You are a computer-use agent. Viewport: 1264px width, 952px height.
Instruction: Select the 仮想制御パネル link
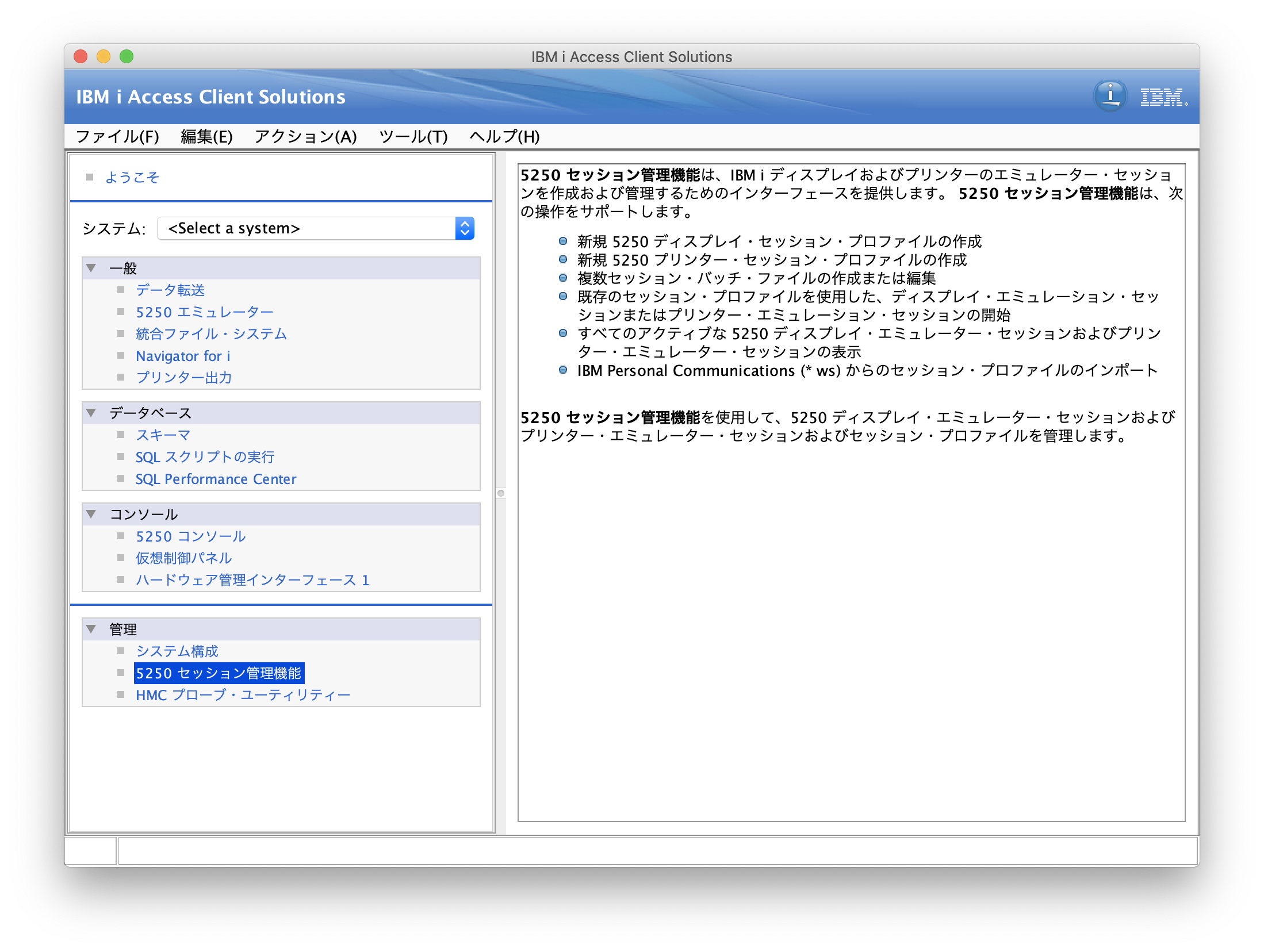point(183,558)
